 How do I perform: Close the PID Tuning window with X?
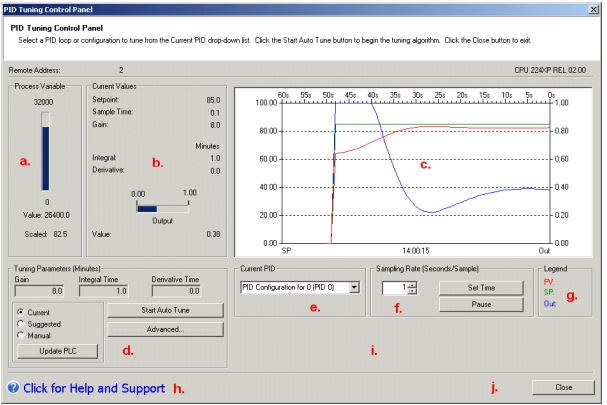coord(593,9)
